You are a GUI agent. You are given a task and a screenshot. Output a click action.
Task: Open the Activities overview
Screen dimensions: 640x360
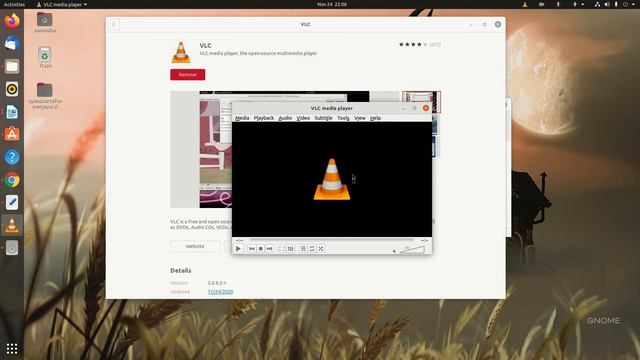pyautogui.click(x=14, y=4)
